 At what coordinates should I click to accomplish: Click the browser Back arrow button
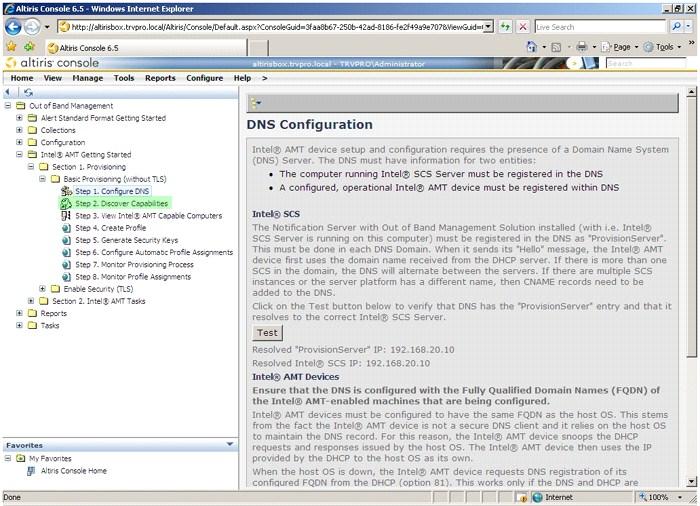pyautogui.click(x=13, y=27)
